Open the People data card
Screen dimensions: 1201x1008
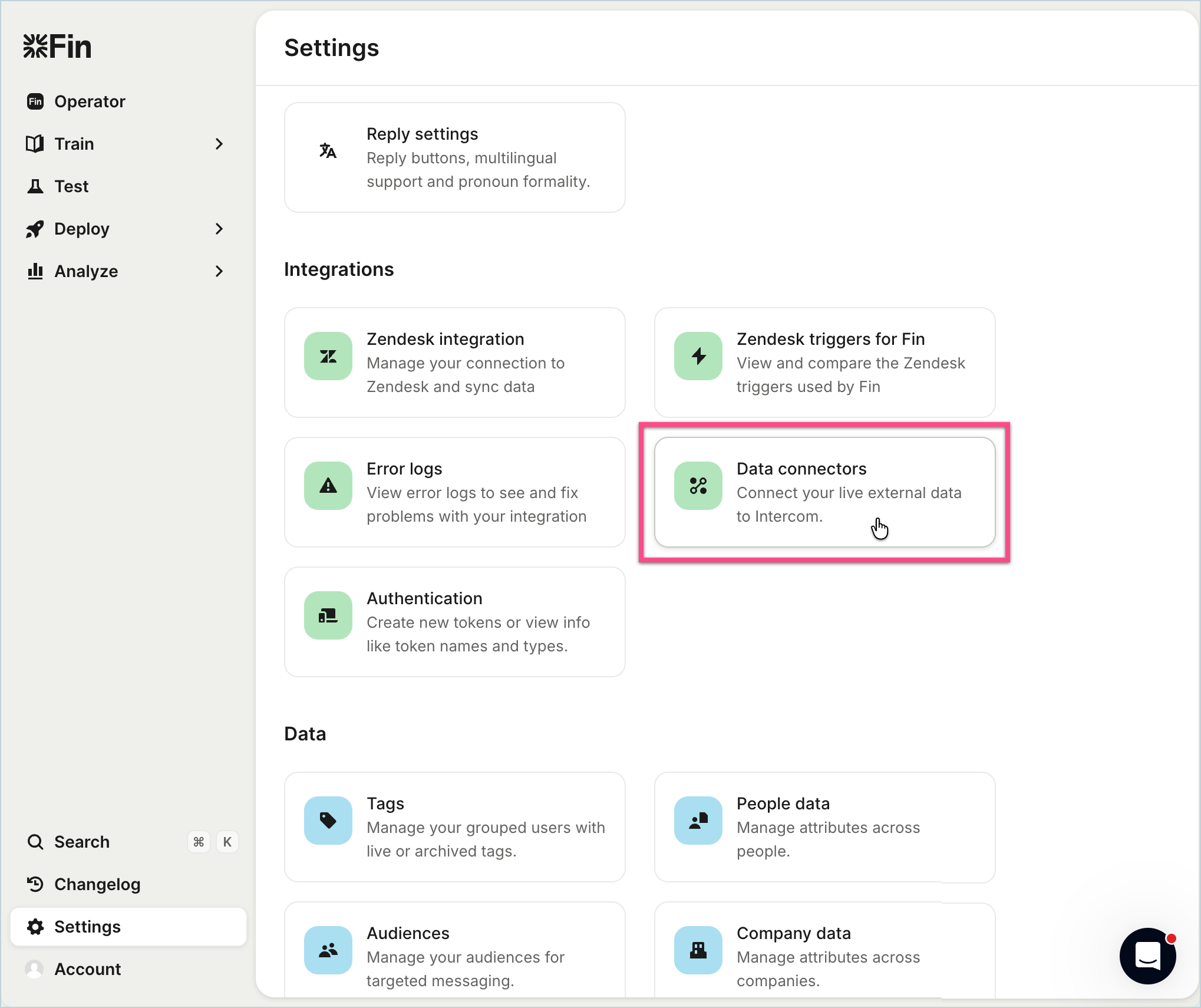[825, 827]
